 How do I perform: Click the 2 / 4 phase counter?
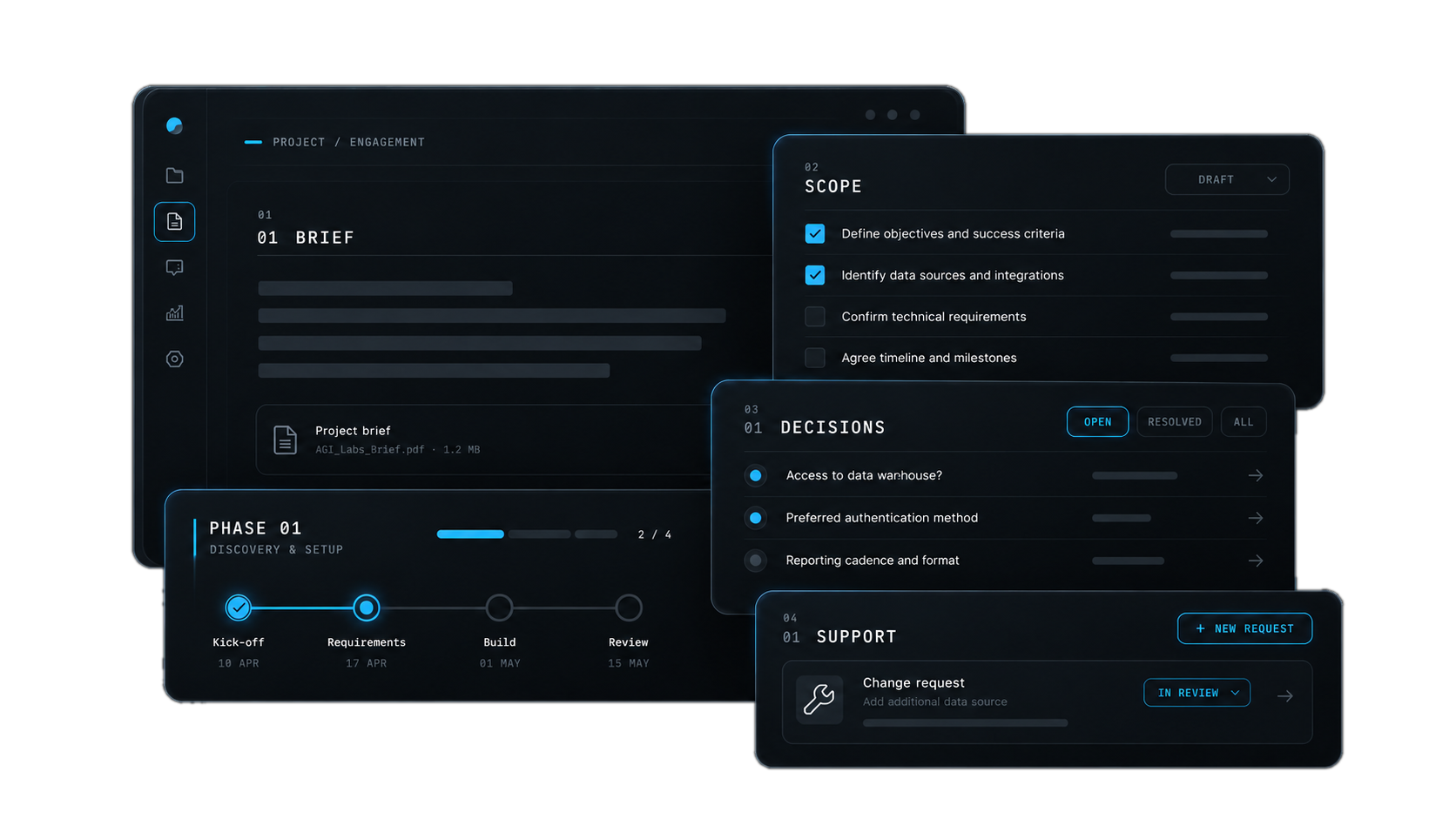[x=655, y=534]
